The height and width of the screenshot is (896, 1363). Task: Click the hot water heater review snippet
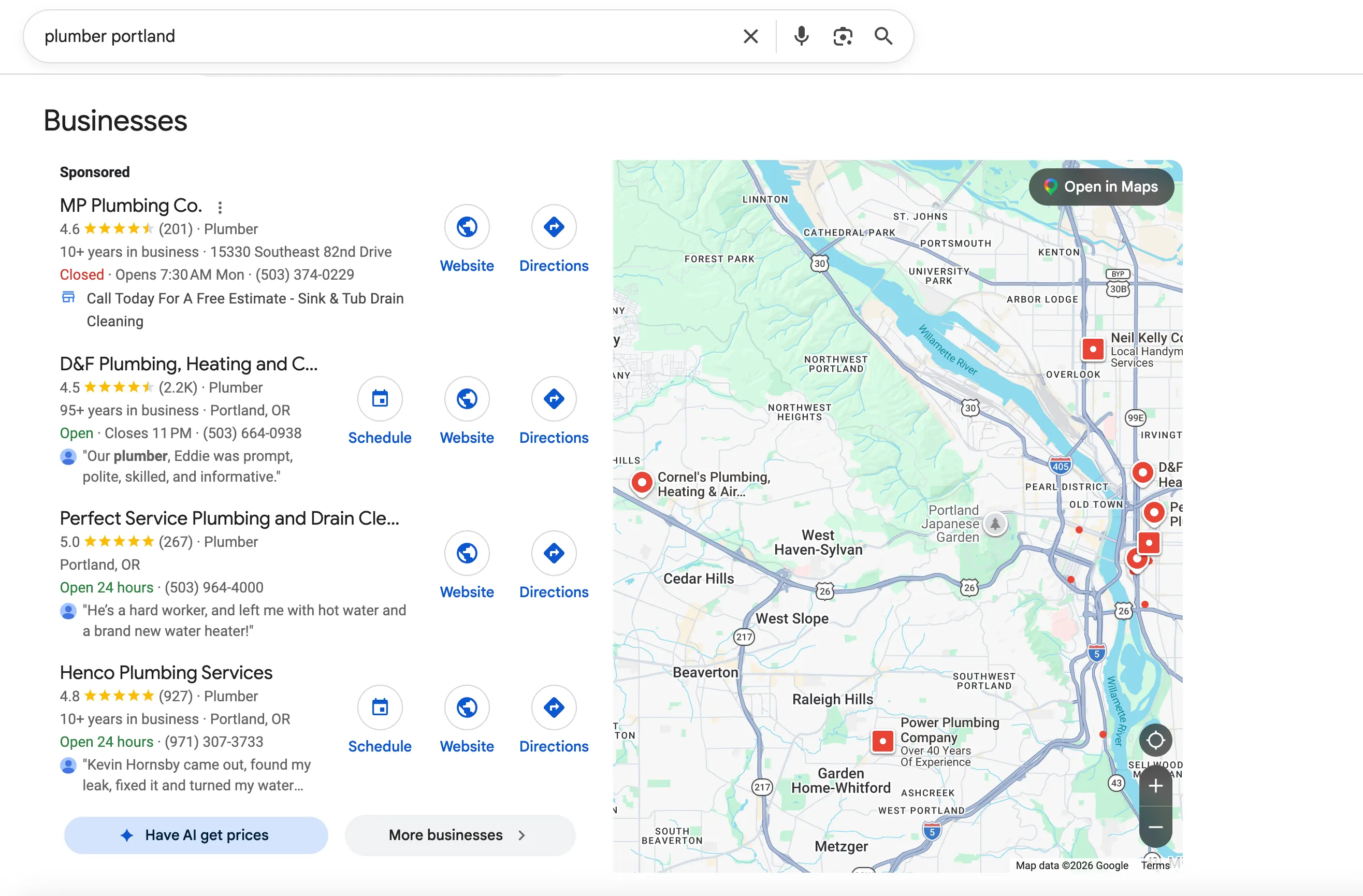point(244,620)
